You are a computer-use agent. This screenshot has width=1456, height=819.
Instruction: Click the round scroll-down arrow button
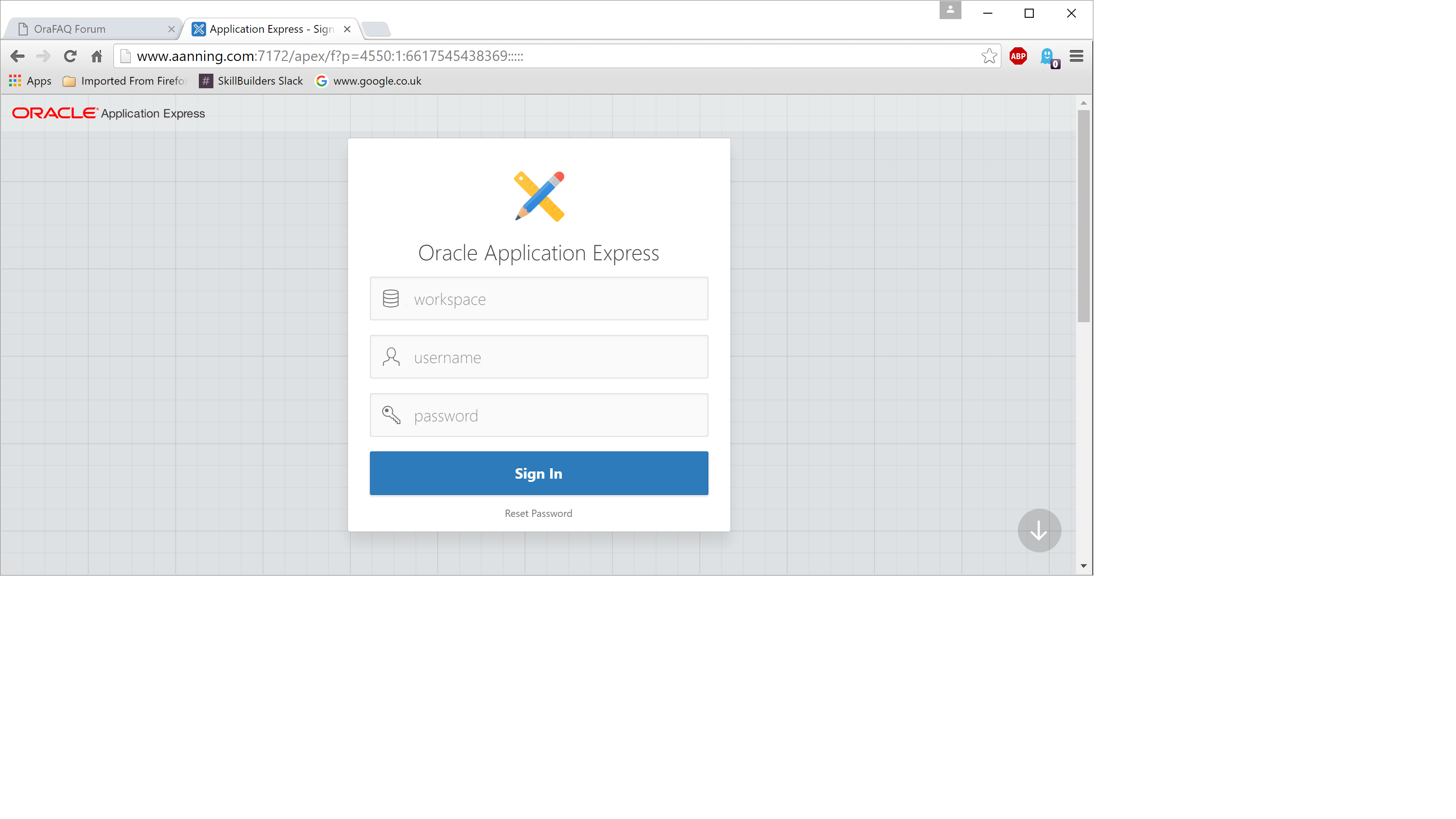pos(1039,530)
